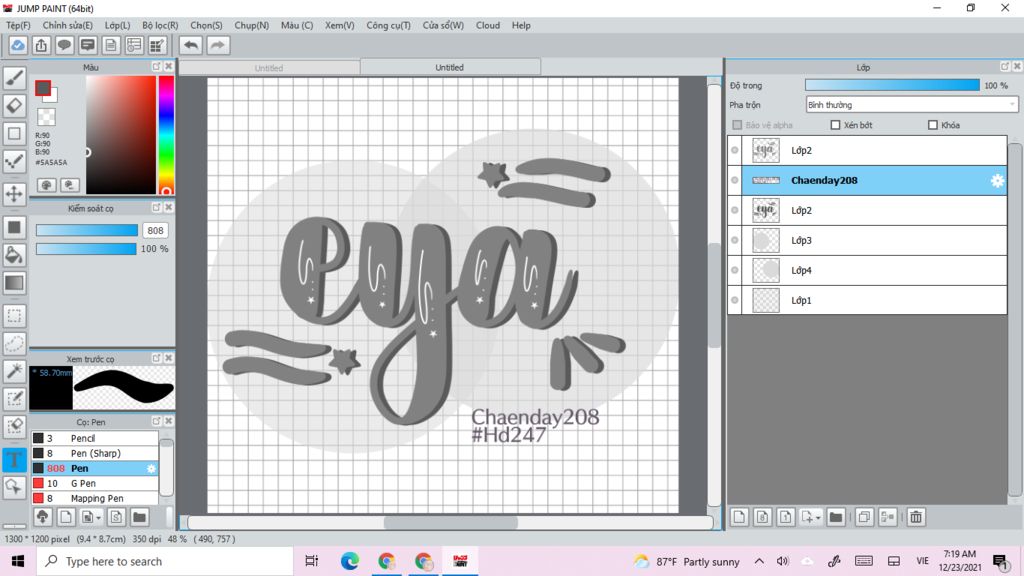Tick the Khóa lock checkbox
This screenshot has height=576, width=1024.
pos(933,125)
